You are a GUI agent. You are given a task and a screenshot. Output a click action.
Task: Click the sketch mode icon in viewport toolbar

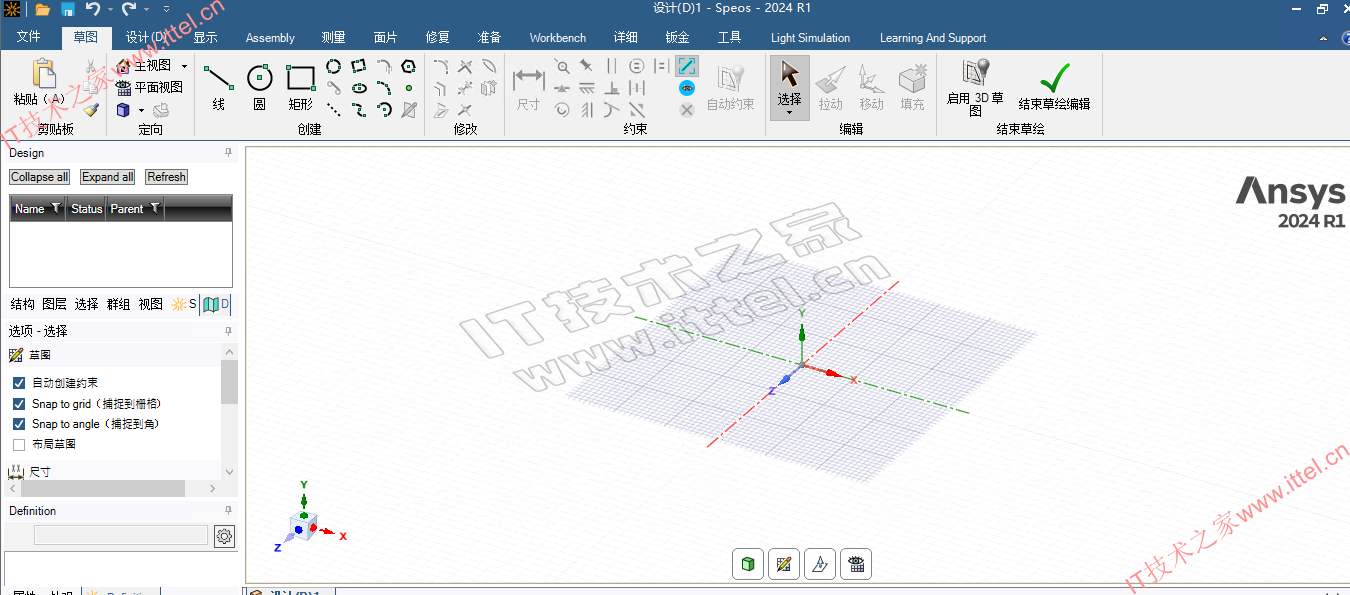point(783,564)
